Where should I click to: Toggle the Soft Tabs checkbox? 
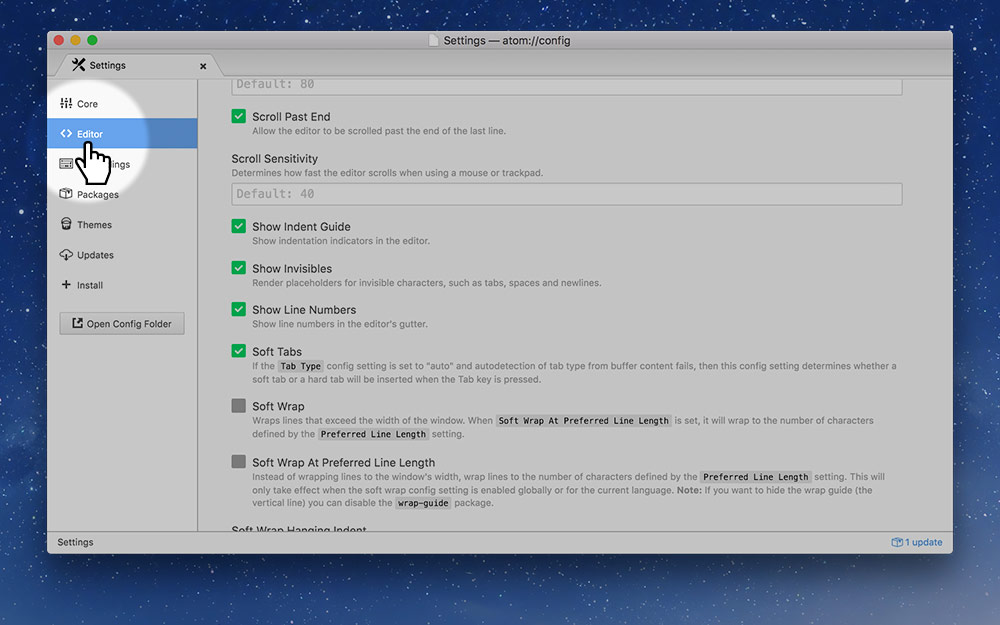click(239, 351)
